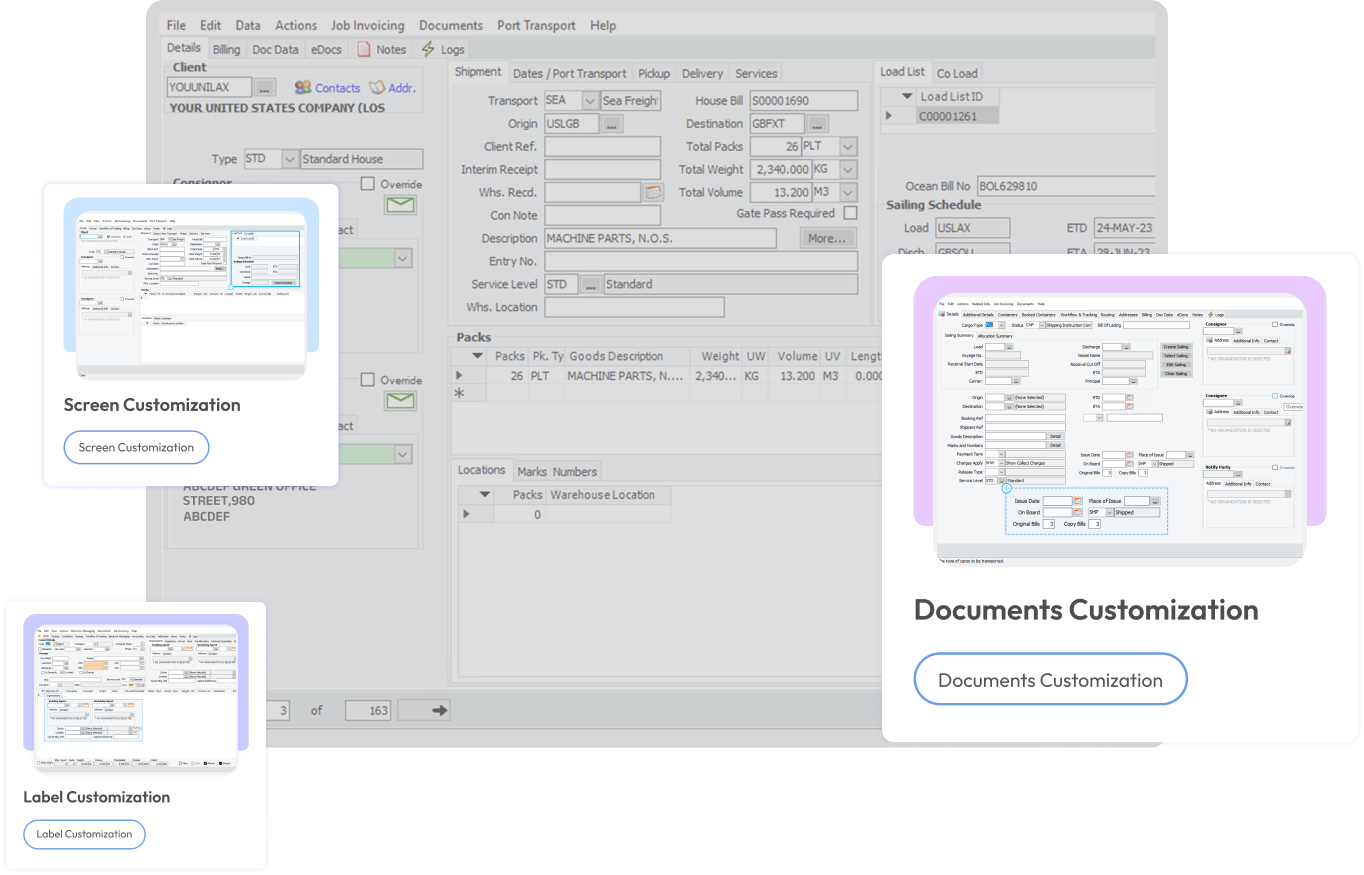The height and width of the screenshot is (875, 1364).
Task: Expand the Transport SEA dropdown
Action: pyautogui.click(x=589, y=101)
